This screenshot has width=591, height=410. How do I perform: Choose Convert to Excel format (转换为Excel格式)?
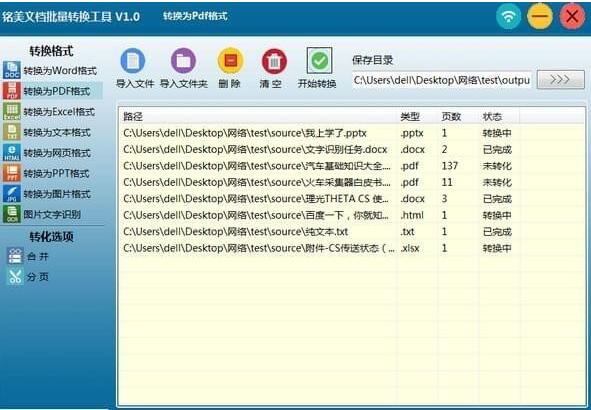50,112
